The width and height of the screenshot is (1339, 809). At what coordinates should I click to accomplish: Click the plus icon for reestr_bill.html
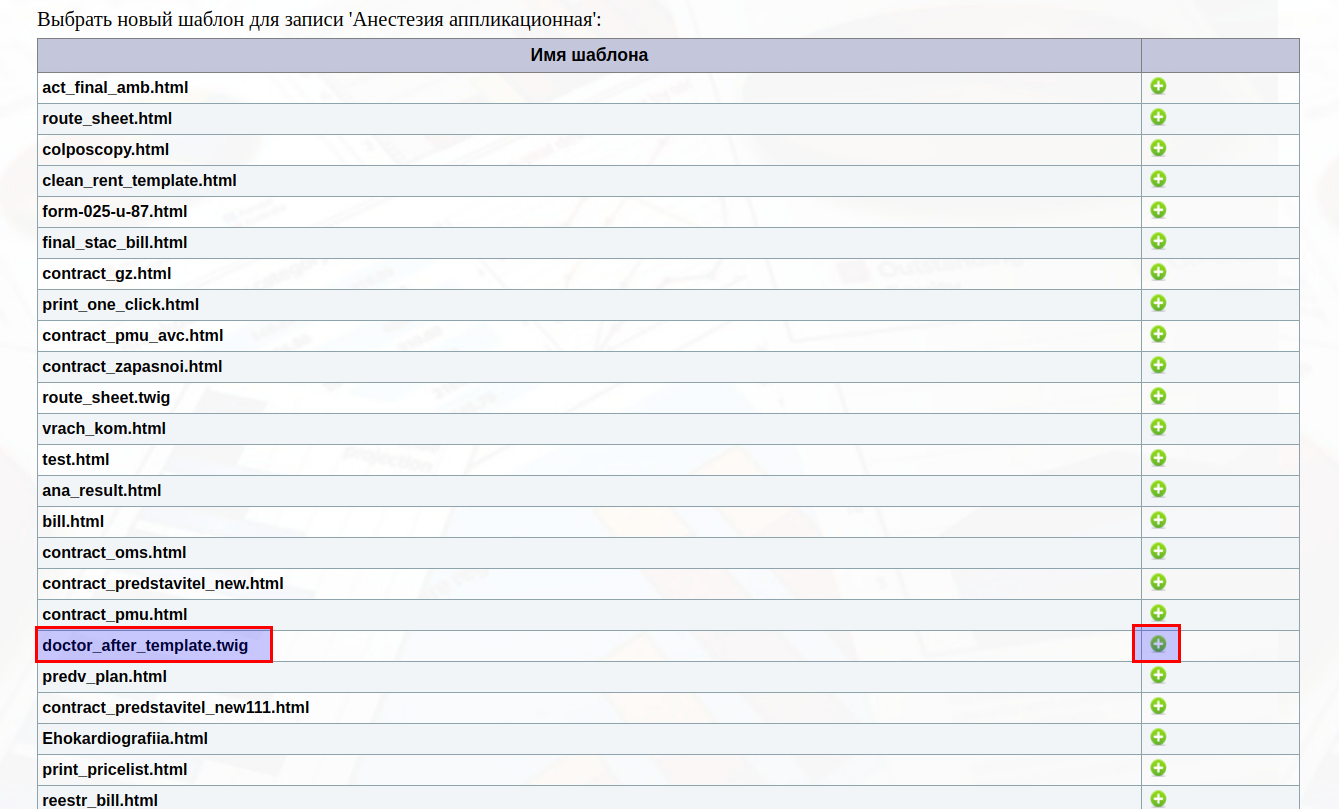(x=1158, y=799)
